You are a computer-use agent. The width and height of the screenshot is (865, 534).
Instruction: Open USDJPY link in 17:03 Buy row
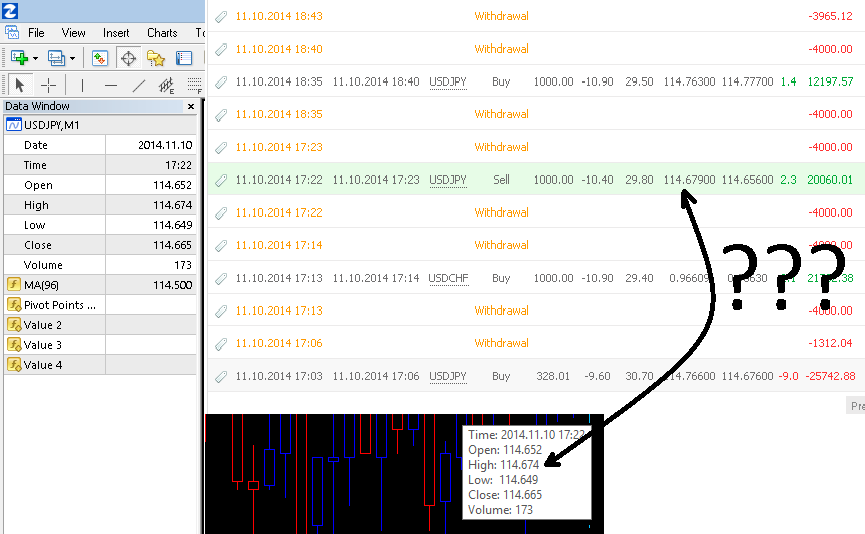click(448, 376)
